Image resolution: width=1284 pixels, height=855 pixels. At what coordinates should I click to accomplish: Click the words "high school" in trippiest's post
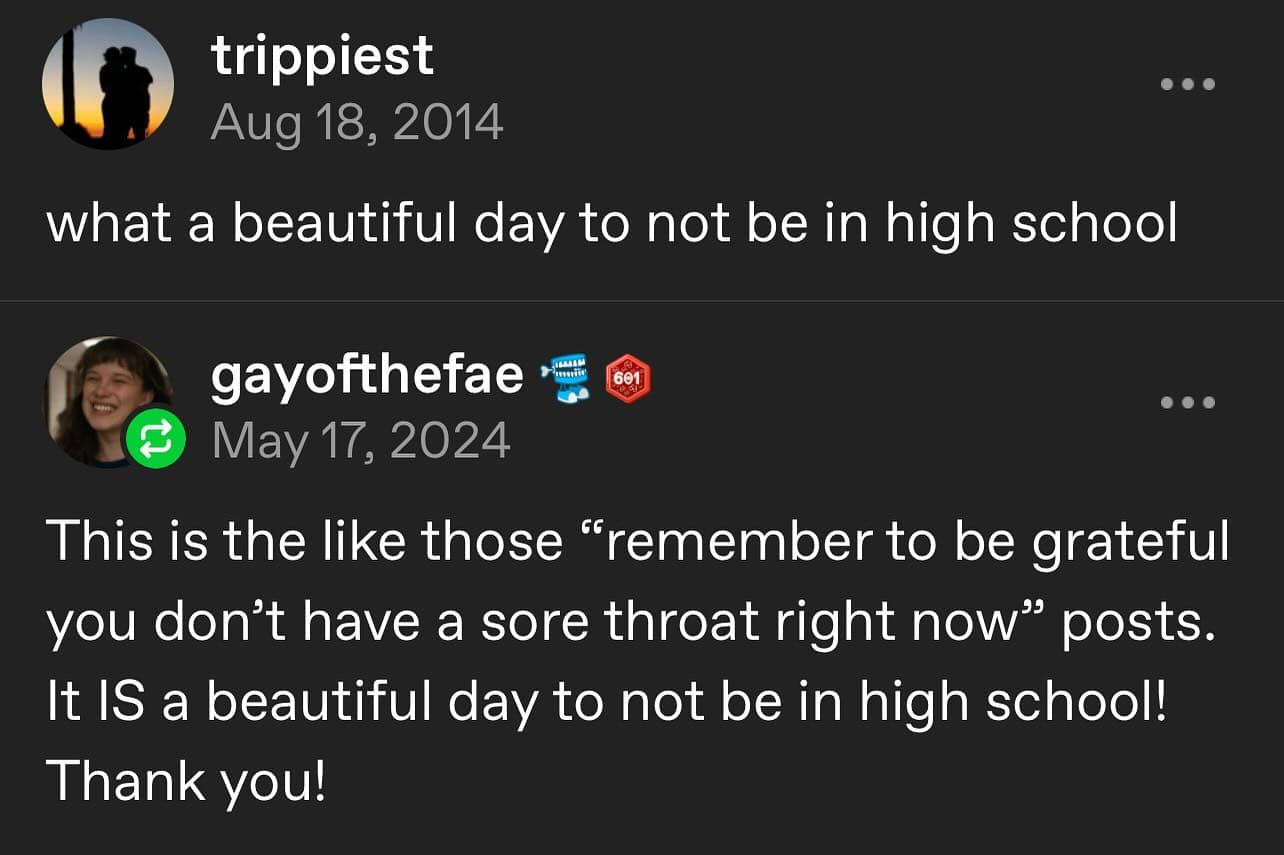1031,224
